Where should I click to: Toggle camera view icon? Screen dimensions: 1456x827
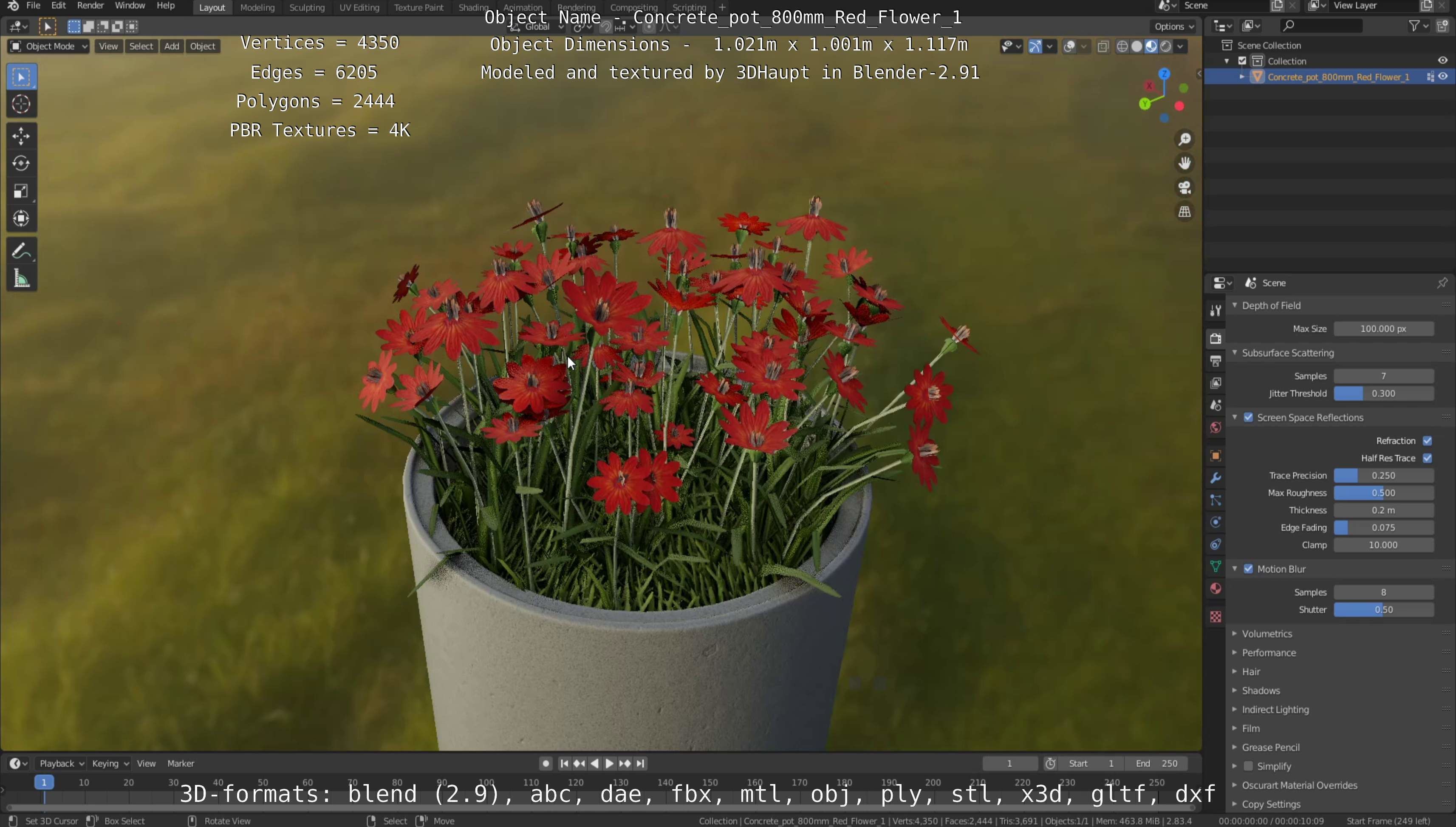click(x=1185, y=187)
